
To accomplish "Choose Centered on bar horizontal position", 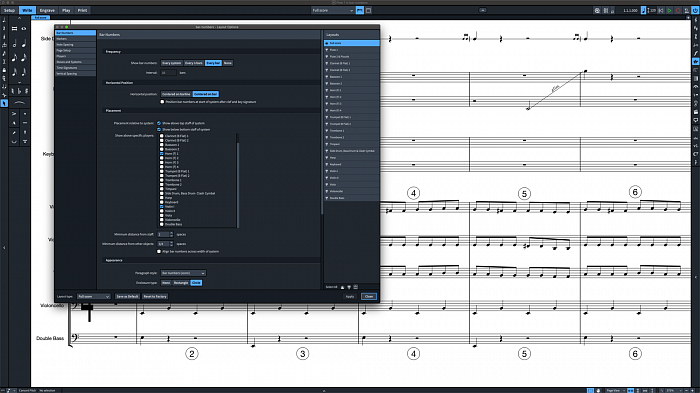I will (x=206, y=94).
